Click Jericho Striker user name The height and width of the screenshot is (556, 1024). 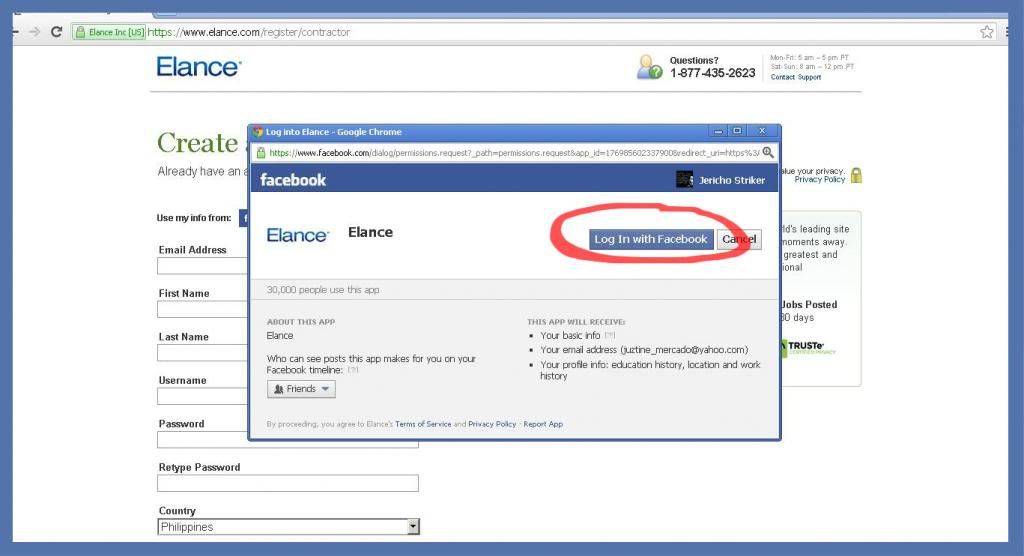click(x=731, y=180)
